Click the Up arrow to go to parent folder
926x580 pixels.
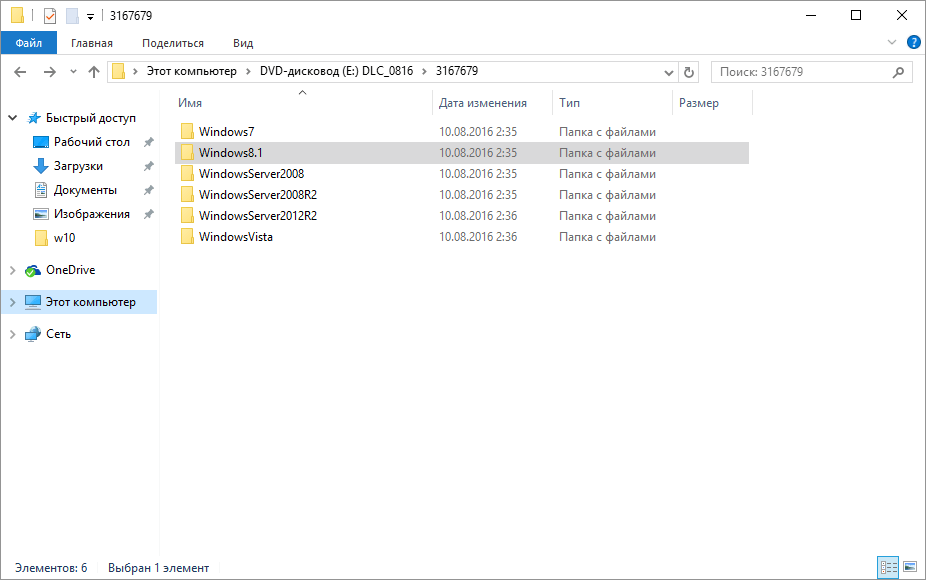point(94,71)
